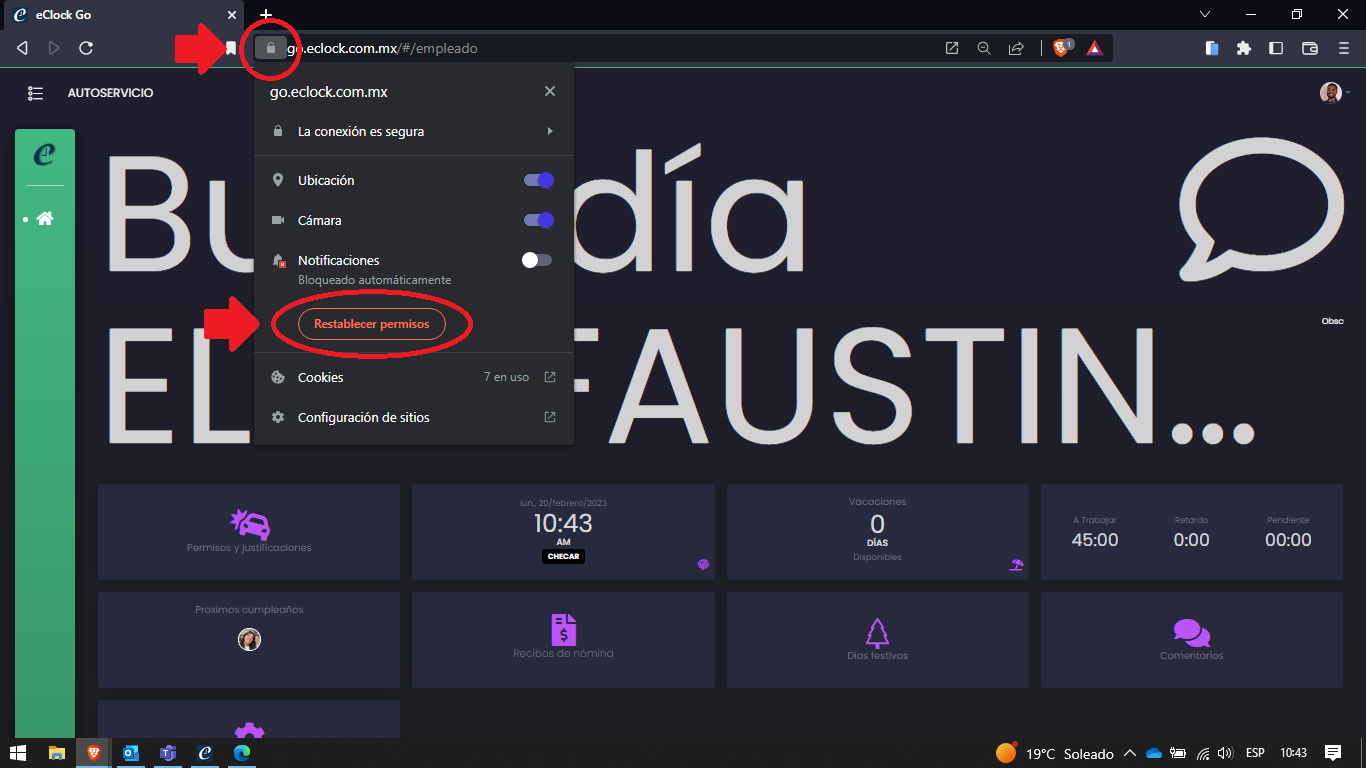Click 'Bloqueado automáticamente' text
Screen dimensions: 1366x768
[x=374, y=280]
